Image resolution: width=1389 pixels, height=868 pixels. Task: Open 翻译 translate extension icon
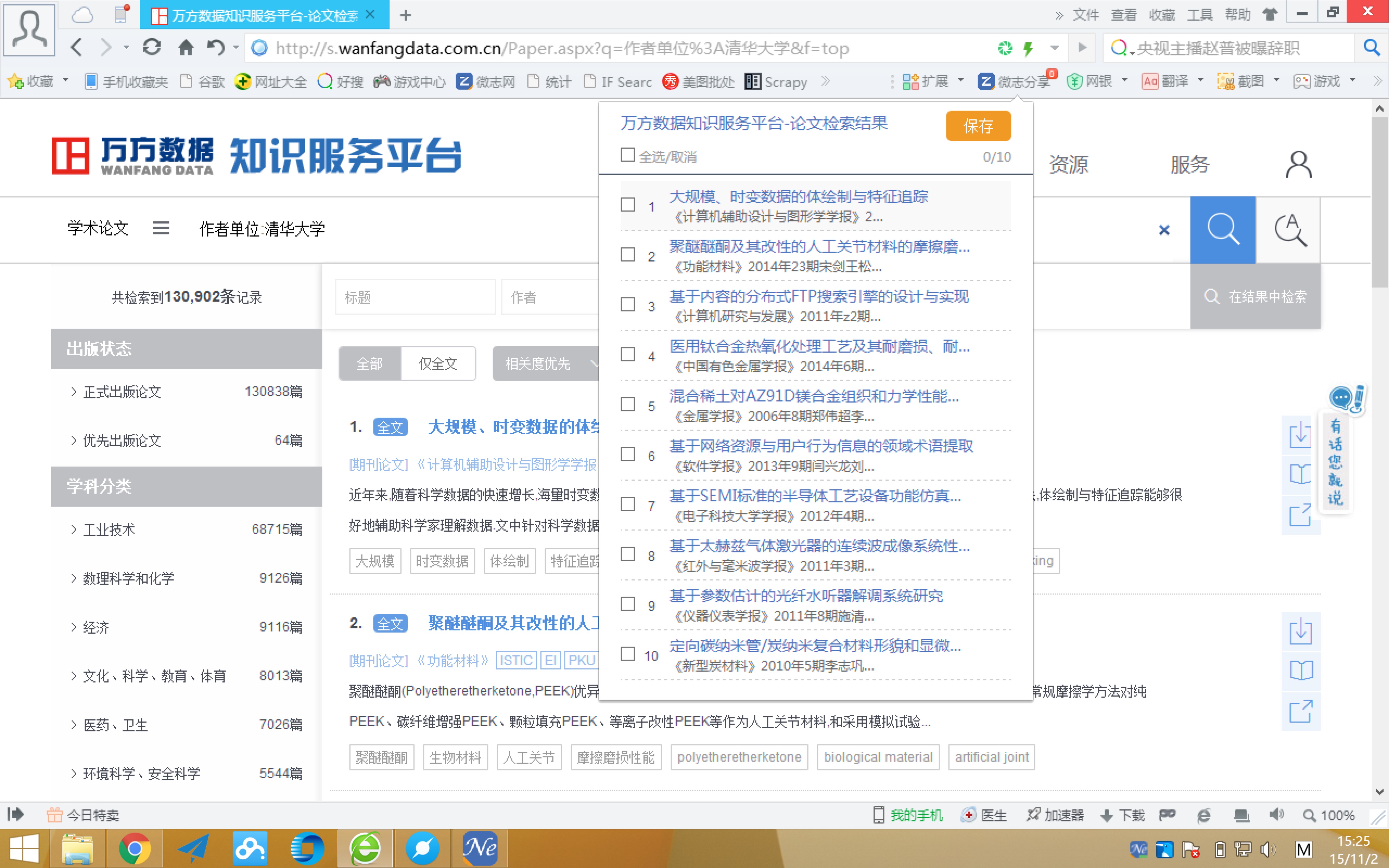point(1150,82)
